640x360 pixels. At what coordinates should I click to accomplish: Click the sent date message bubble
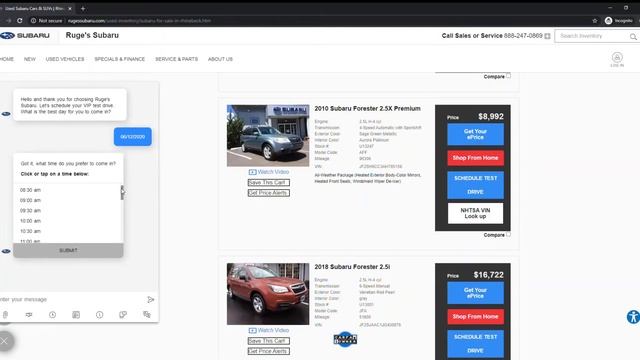133,137
